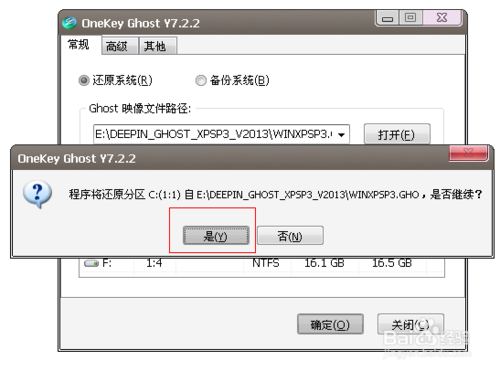Minimize the OneKey Ghost main window
This screenshot has height=371, width=500.
click(x=387, y=18)
